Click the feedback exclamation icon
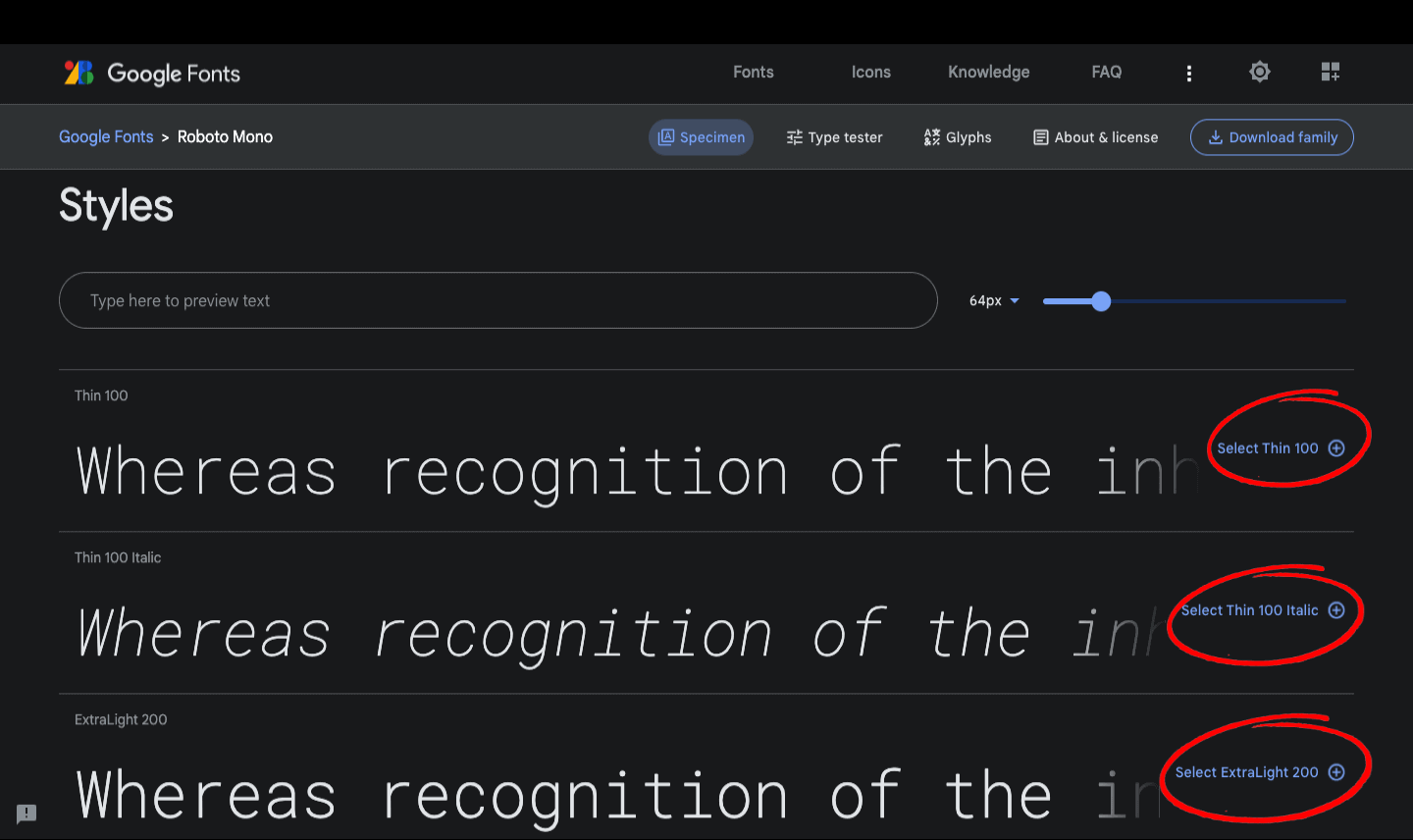This screenshot has height=840, width=1413. 26,814
